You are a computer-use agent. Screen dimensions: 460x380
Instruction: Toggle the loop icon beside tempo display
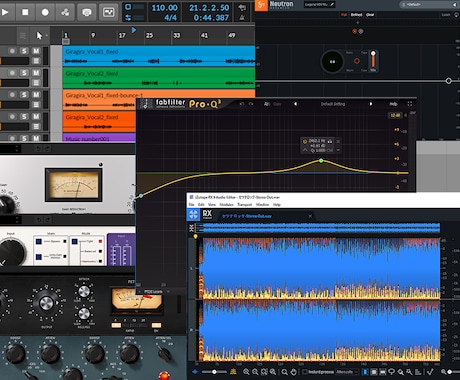(x=128, y=17)
